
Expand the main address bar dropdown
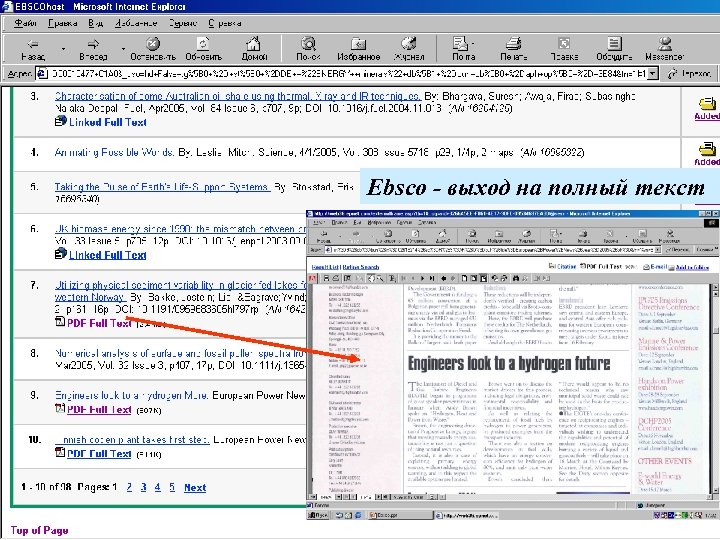[x=653, y=73]
